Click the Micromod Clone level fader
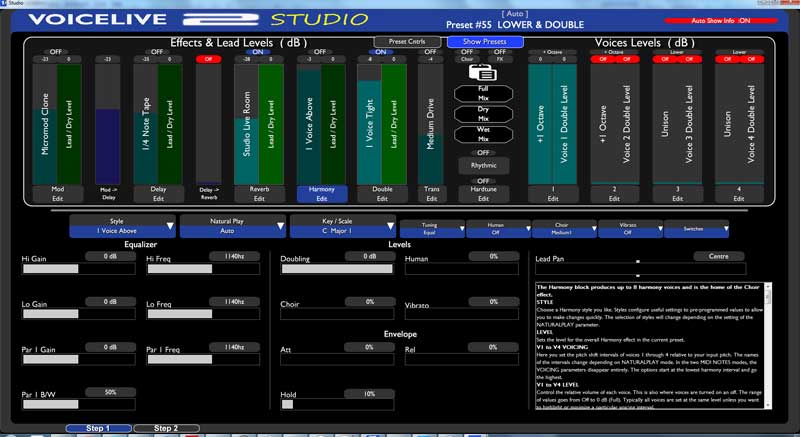Image resolution: width=800 pixels, height=437 pixels. click(45, 124)
